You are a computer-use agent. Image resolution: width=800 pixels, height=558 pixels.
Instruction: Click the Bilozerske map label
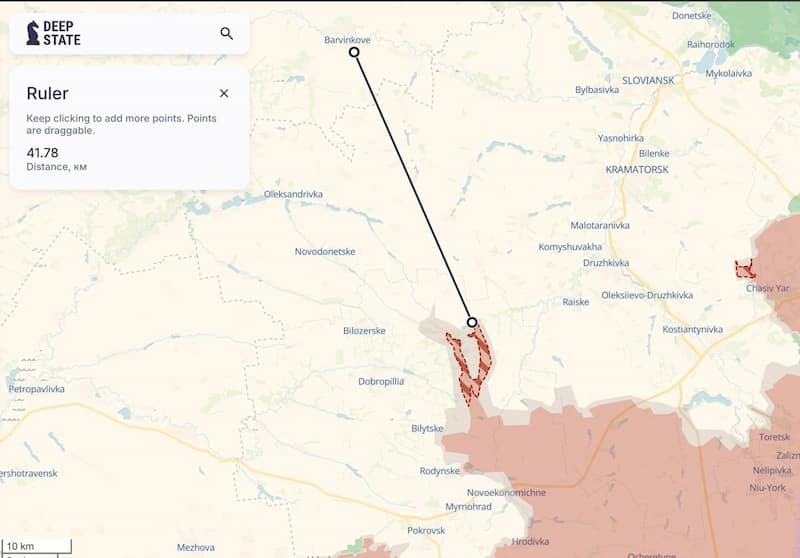click(364, 331)
